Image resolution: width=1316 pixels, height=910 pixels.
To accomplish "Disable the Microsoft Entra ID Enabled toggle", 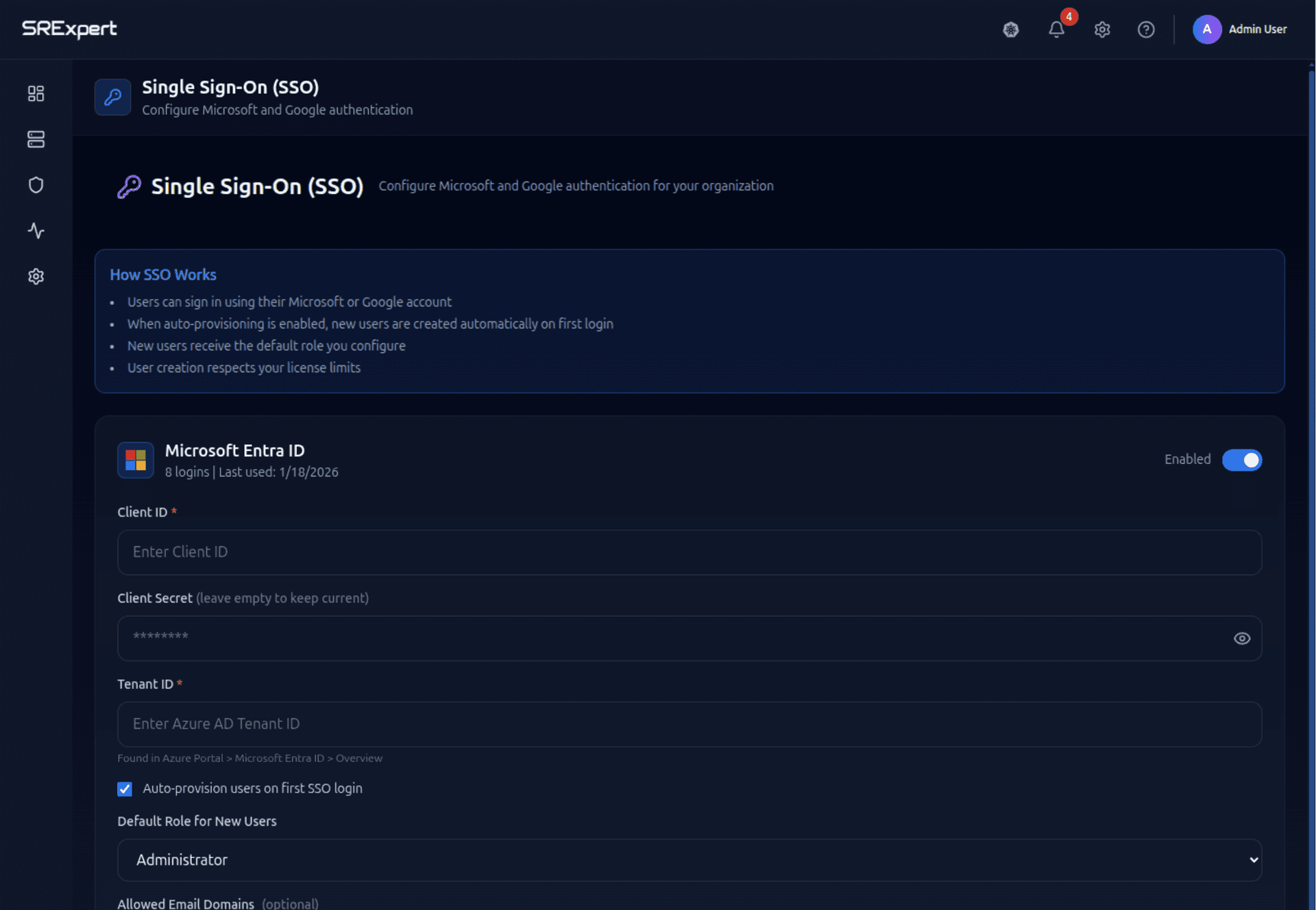I will [x=1241, y=460].
